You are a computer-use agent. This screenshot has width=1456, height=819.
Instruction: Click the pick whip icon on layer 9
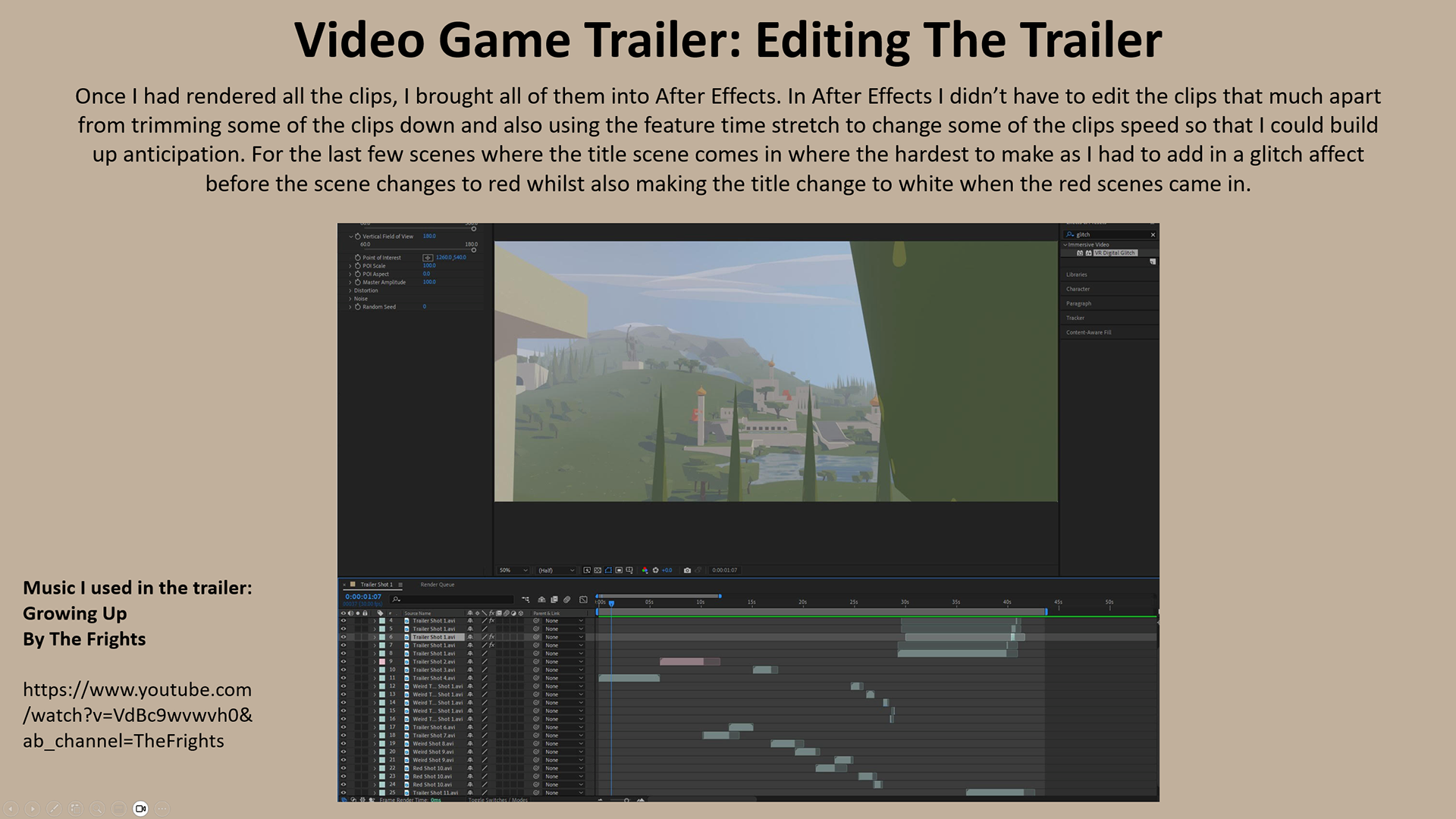[x=536, y=661]
